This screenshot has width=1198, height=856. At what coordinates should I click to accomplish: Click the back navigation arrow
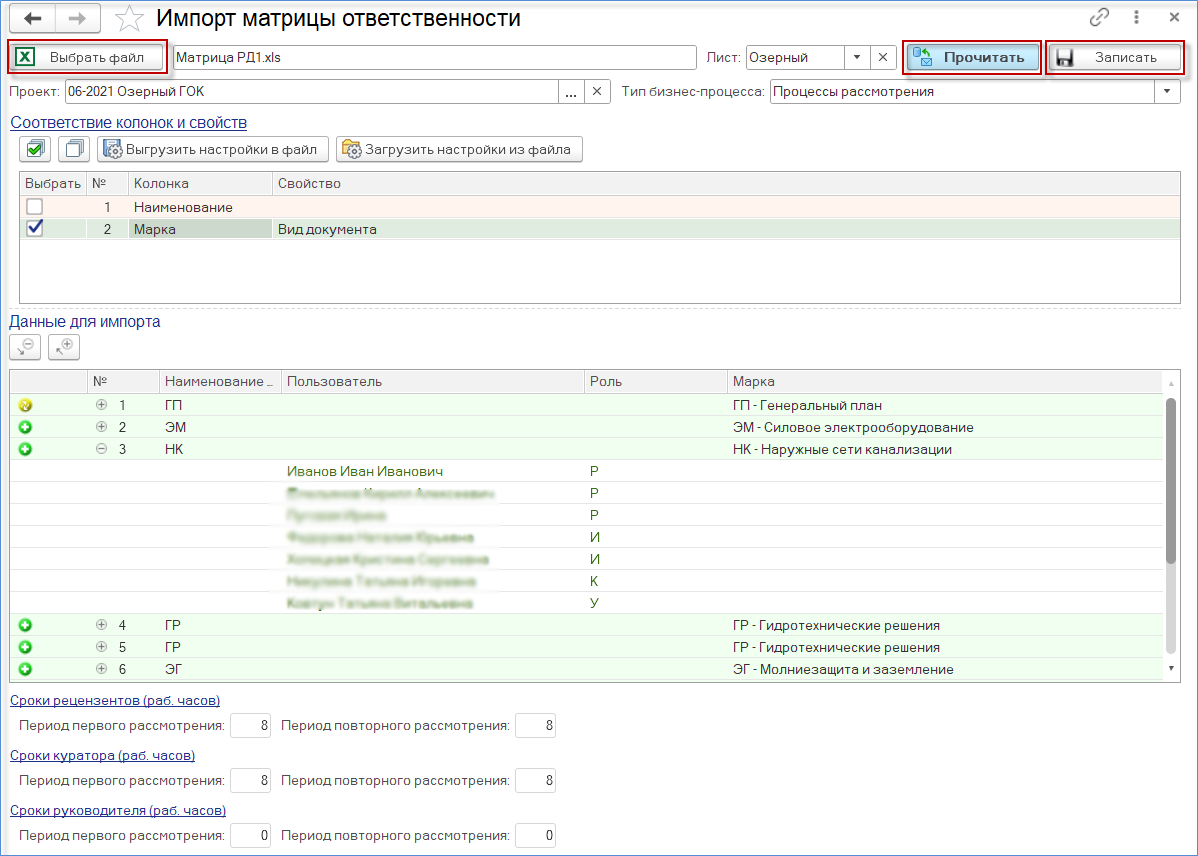click(32, 18)
